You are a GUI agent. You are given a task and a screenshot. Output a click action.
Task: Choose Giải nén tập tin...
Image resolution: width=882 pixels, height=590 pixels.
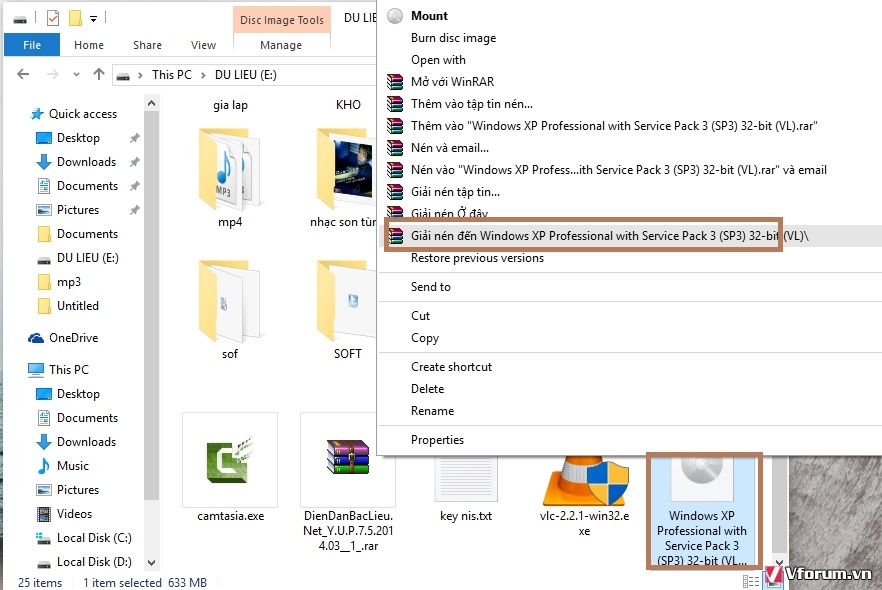[x=455, y=192]
